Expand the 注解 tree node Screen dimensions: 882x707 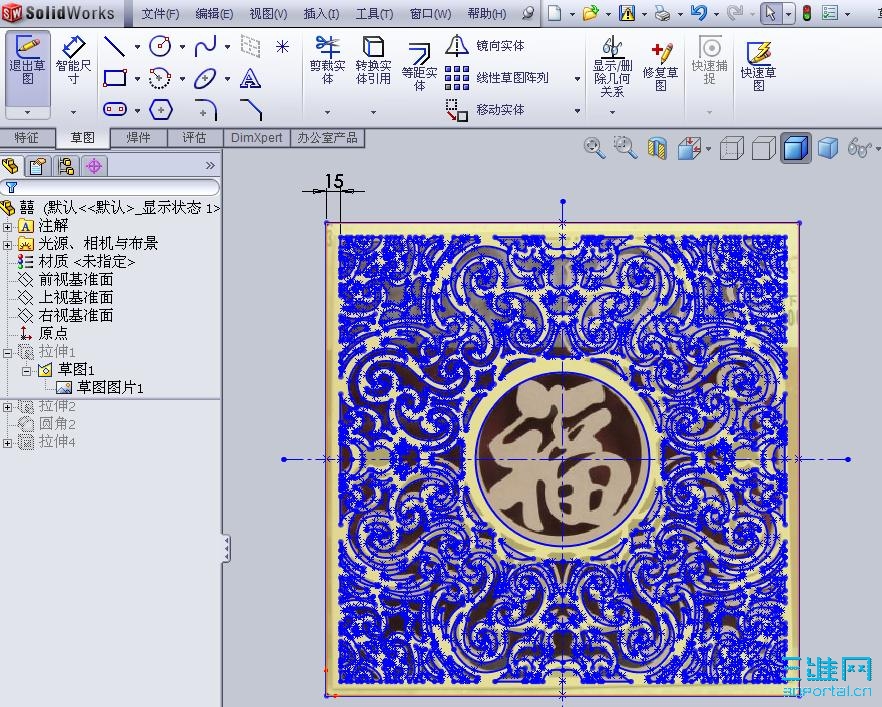click(7, 227)
